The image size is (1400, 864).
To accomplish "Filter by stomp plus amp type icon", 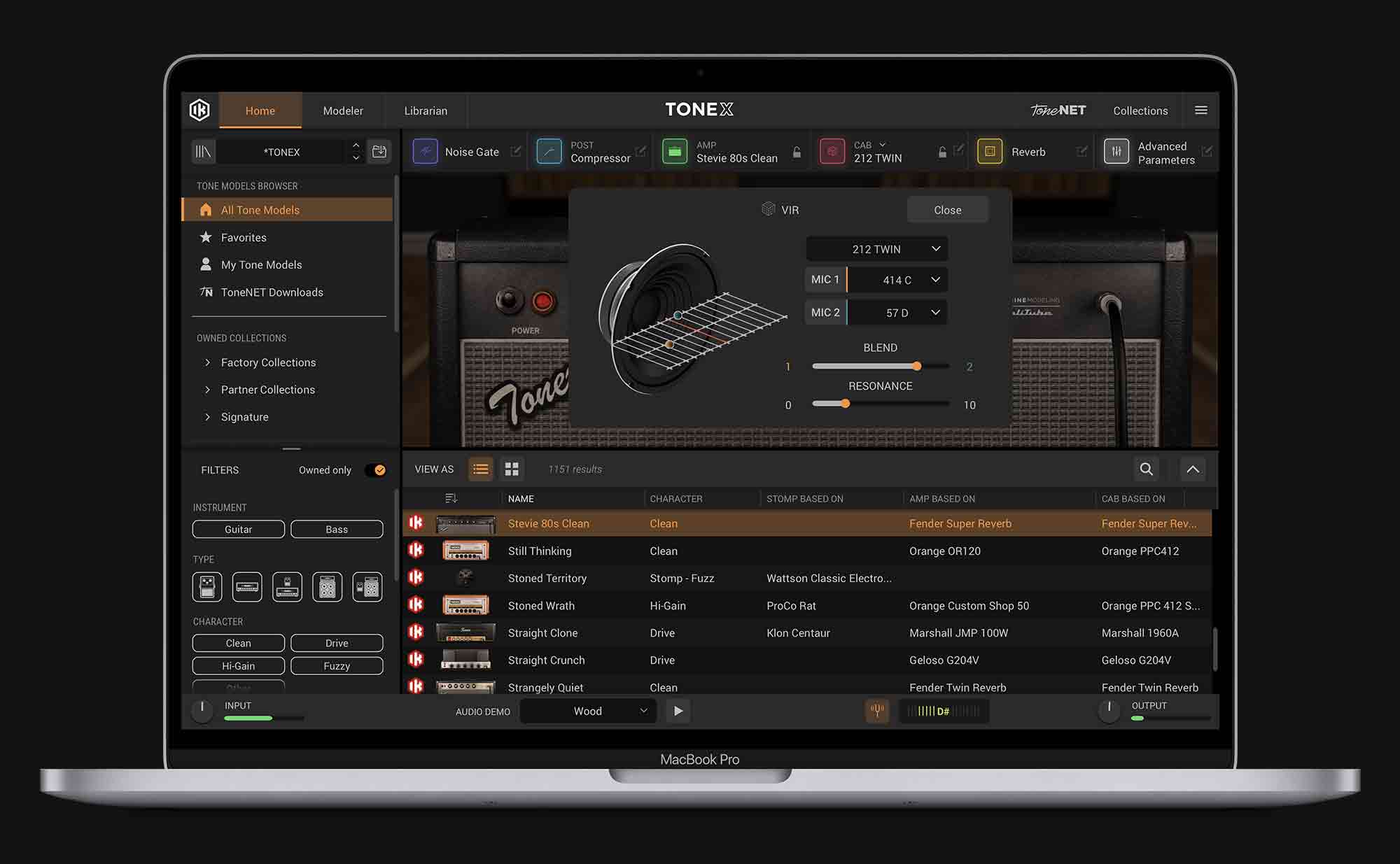I will 287,587.
